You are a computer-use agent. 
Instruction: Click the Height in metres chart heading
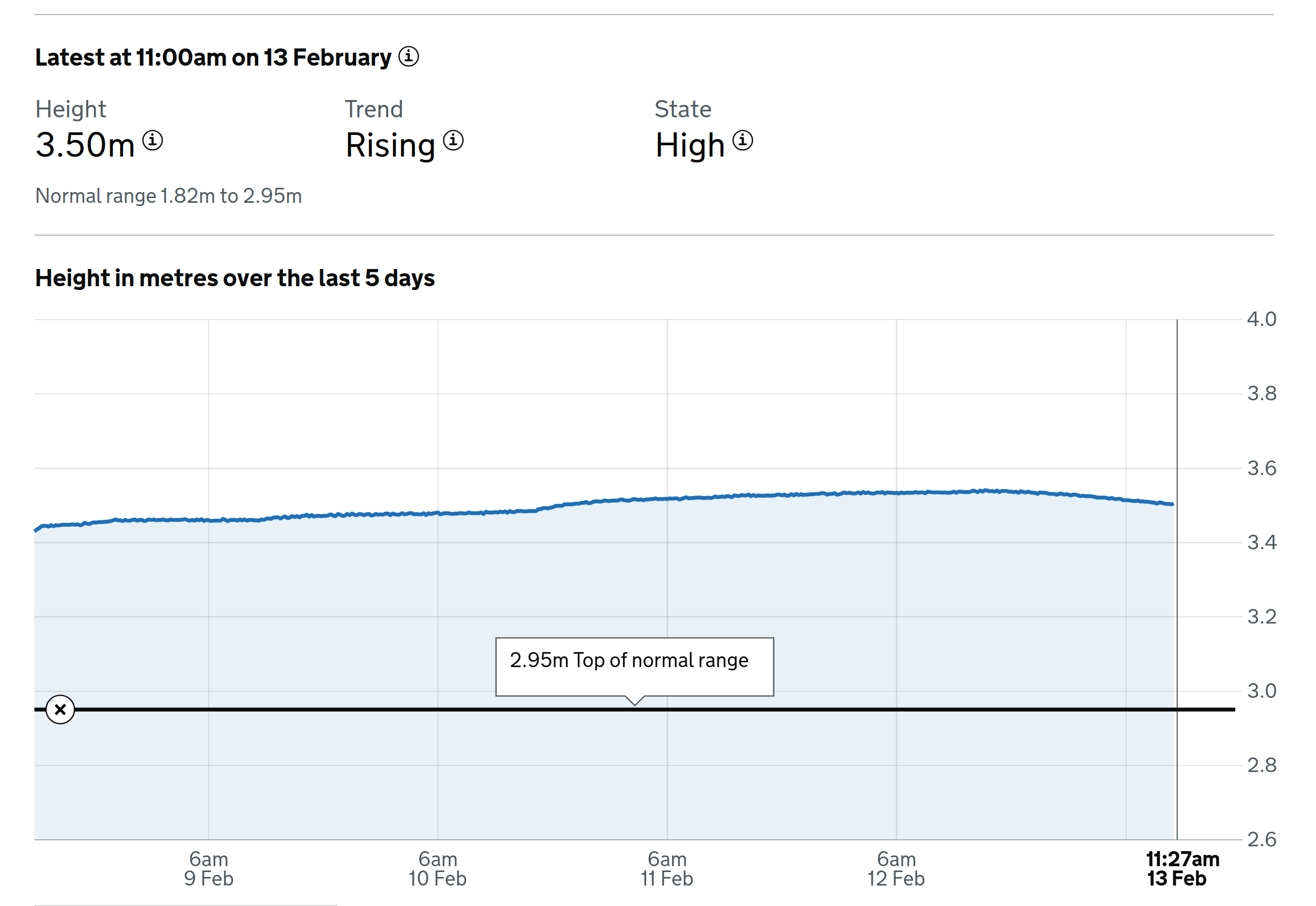pyautogui.click(x=235, y=278)
